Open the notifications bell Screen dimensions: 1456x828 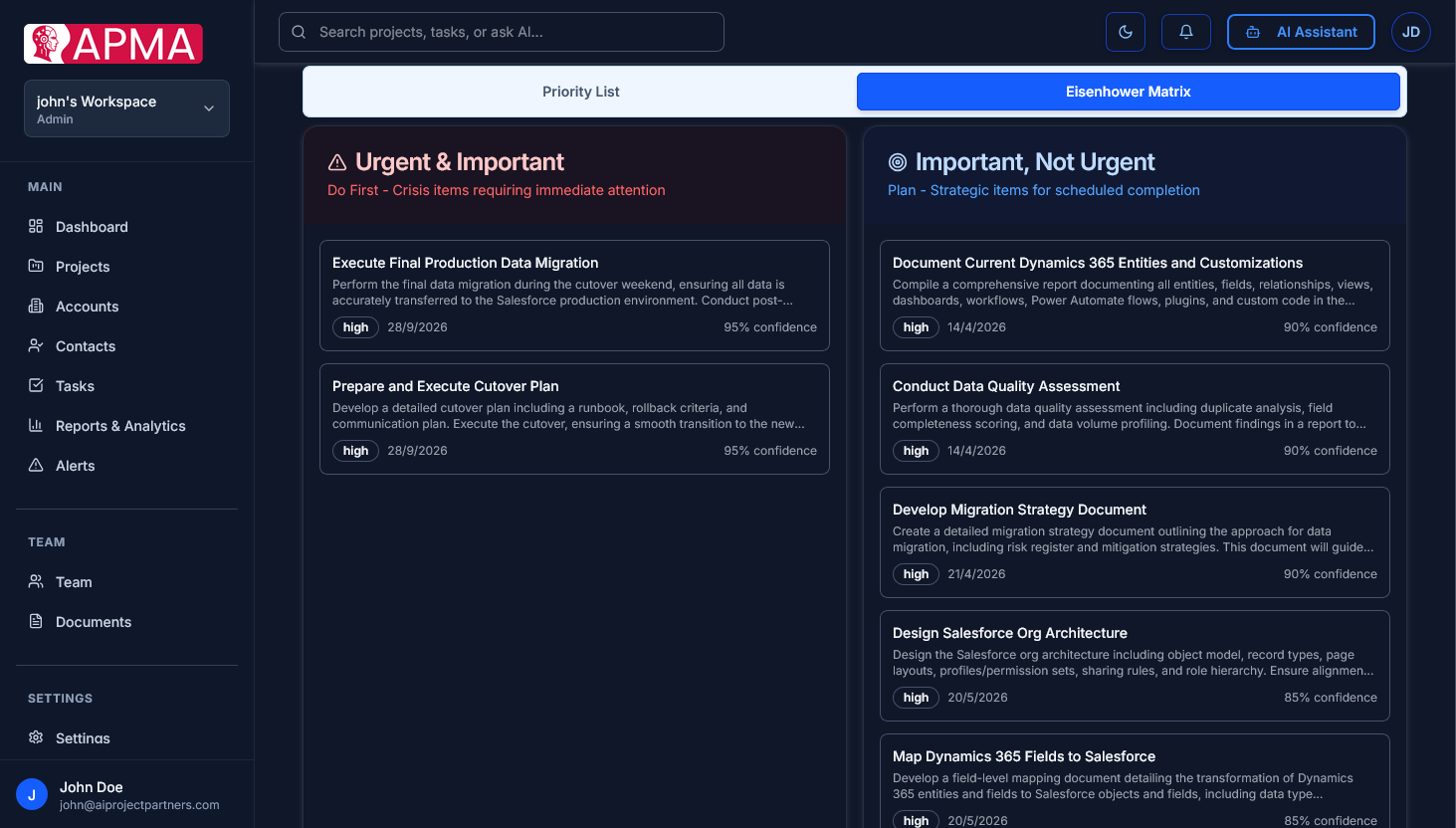(x=1185, y=31)
